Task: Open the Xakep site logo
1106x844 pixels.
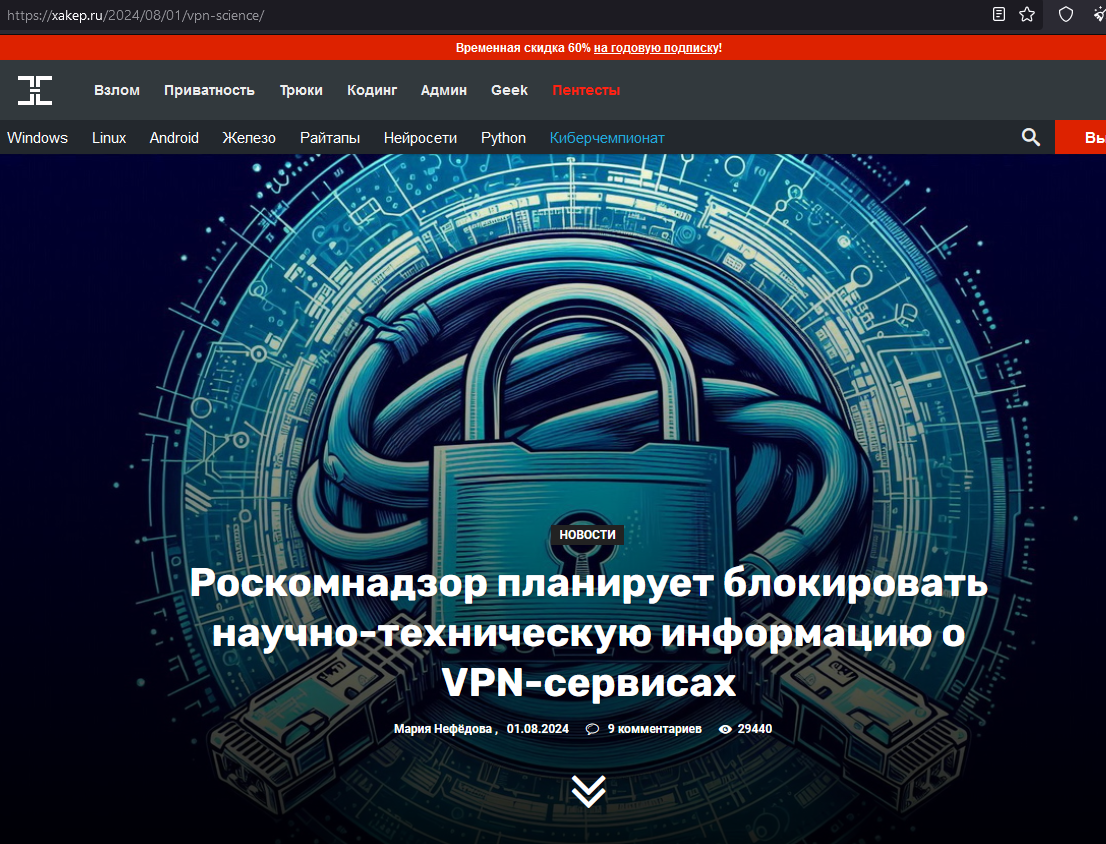Action: tap(35, 90)
